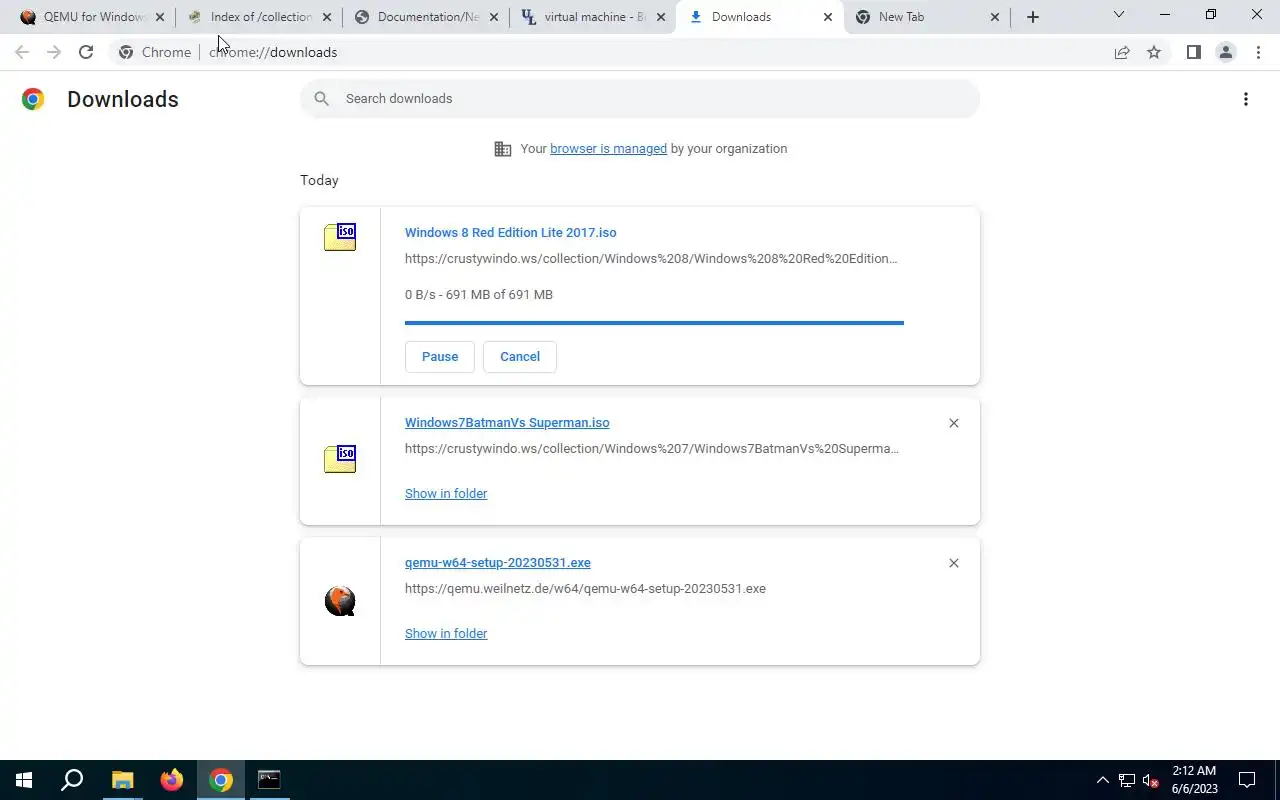Screen dimensions: 1280x800
Task: Minimize the Chrome window
Action: point(1165,15)
